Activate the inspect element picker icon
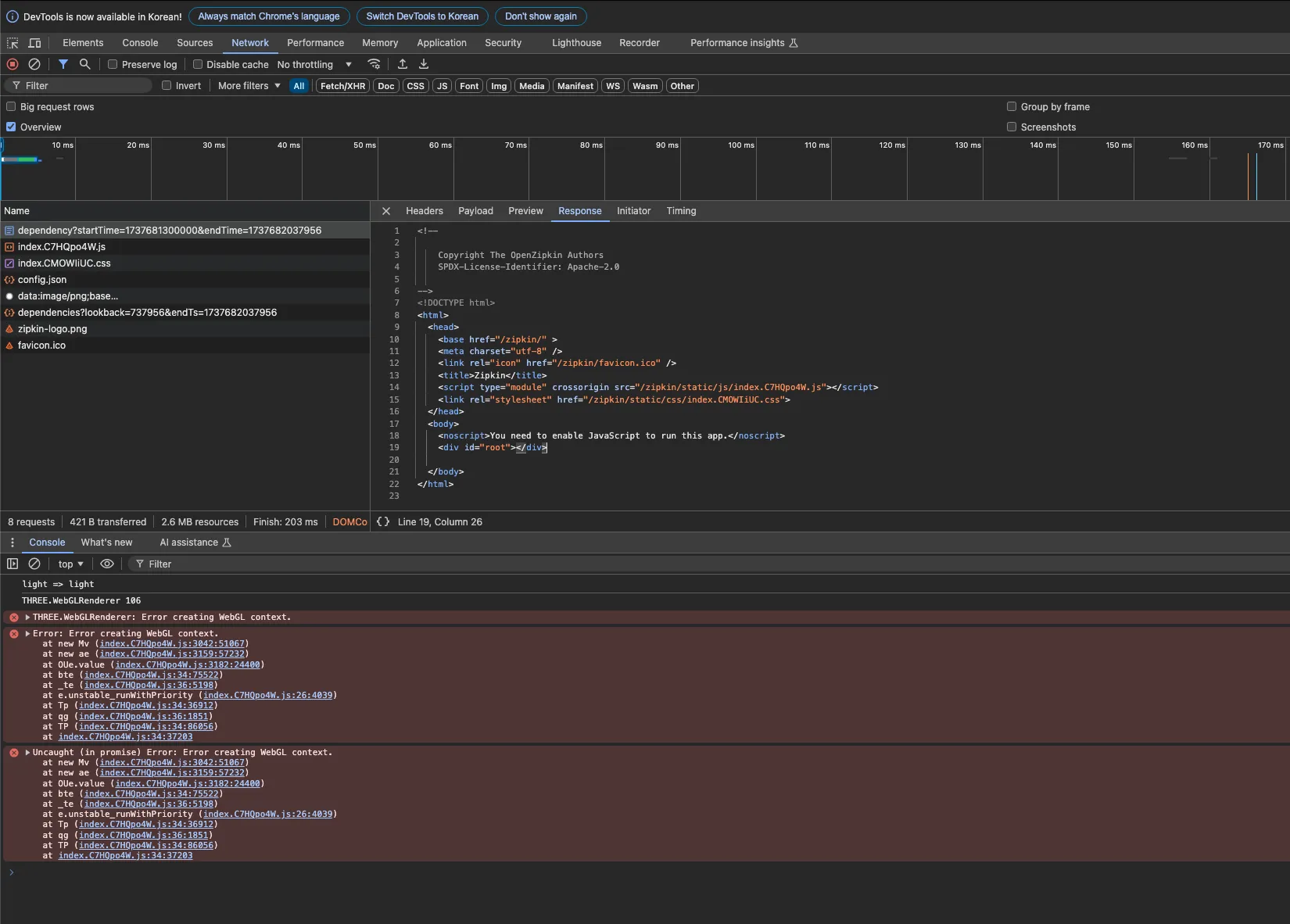 13,43
